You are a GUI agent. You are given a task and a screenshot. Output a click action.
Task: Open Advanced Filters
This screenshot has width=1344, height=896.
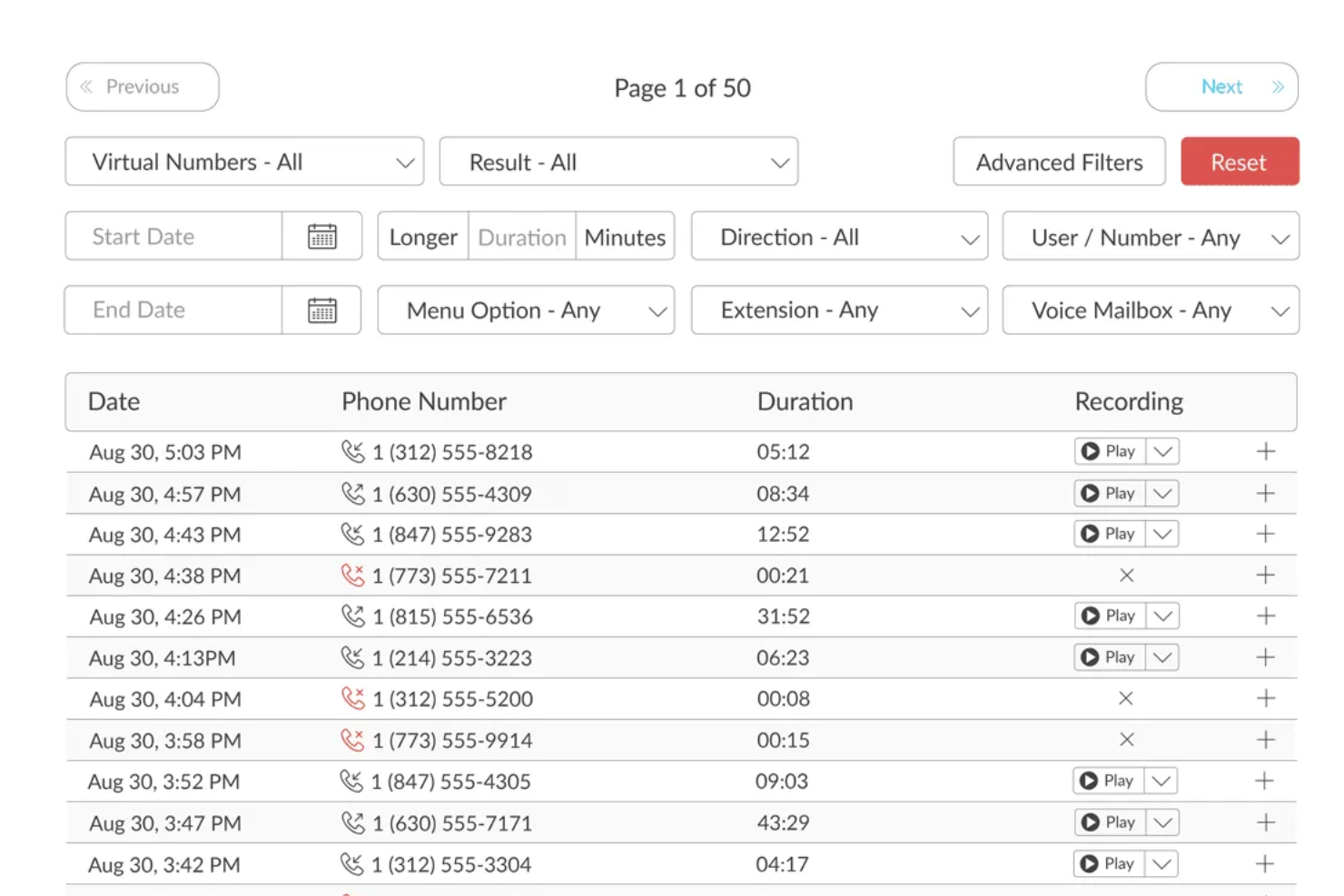point(1059,162)
